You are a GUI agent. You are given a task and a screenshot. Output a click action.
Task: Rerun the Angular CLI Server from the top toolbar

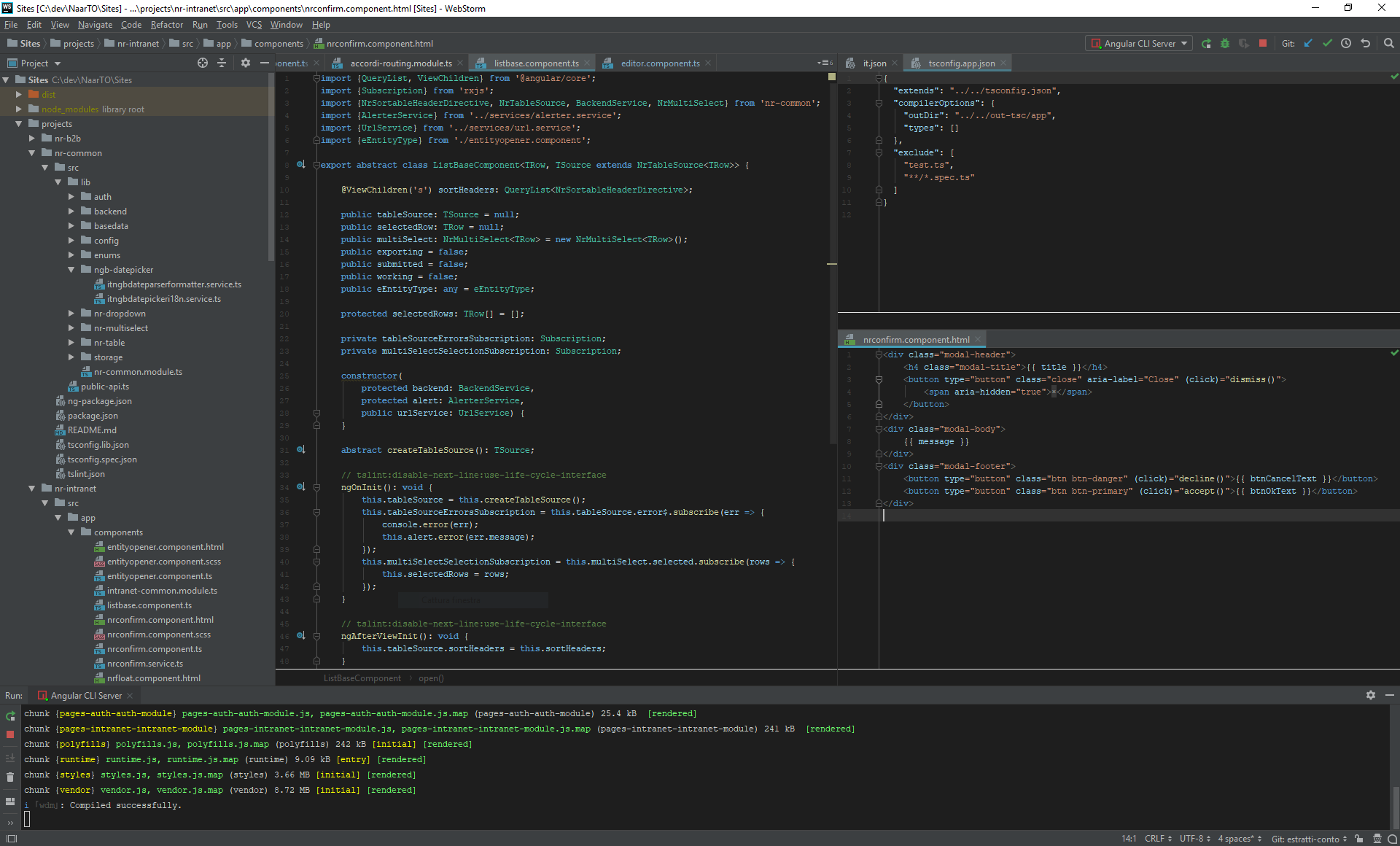click(x=1206, y=44)
